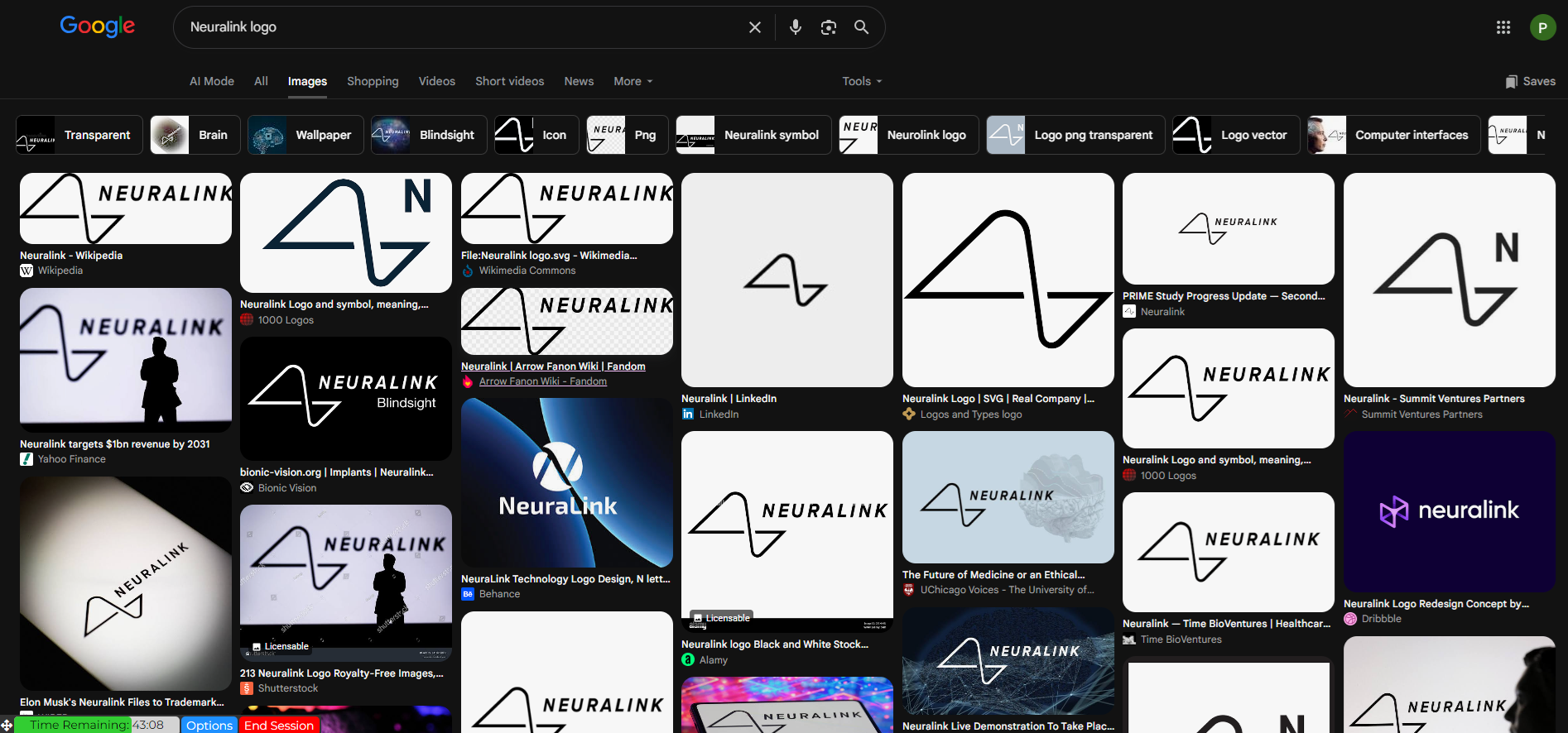Click the Dribbble source favicon

coord(1350,619)
